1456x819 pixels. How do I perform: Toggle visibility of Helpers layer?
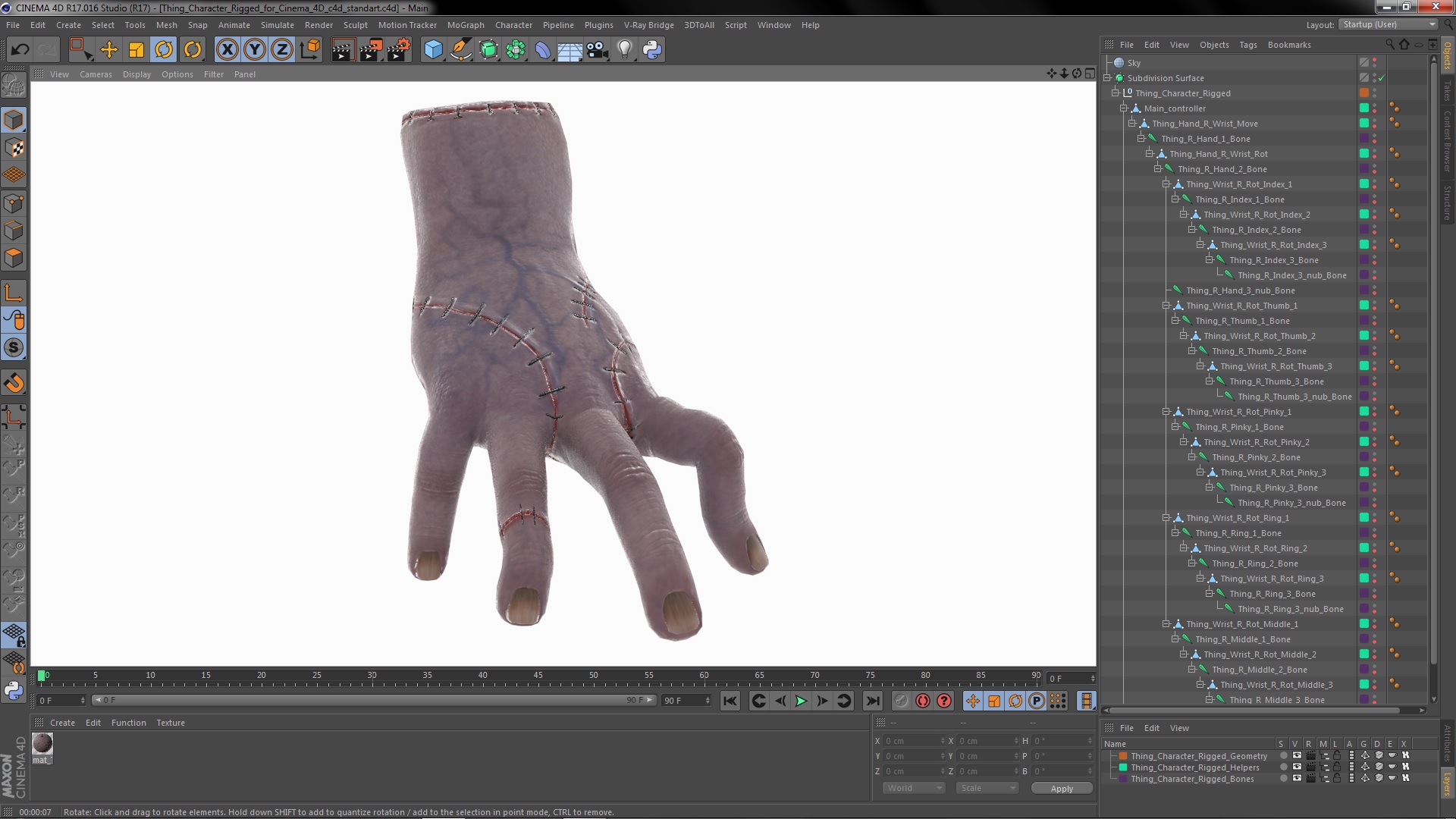point(1297,767)
